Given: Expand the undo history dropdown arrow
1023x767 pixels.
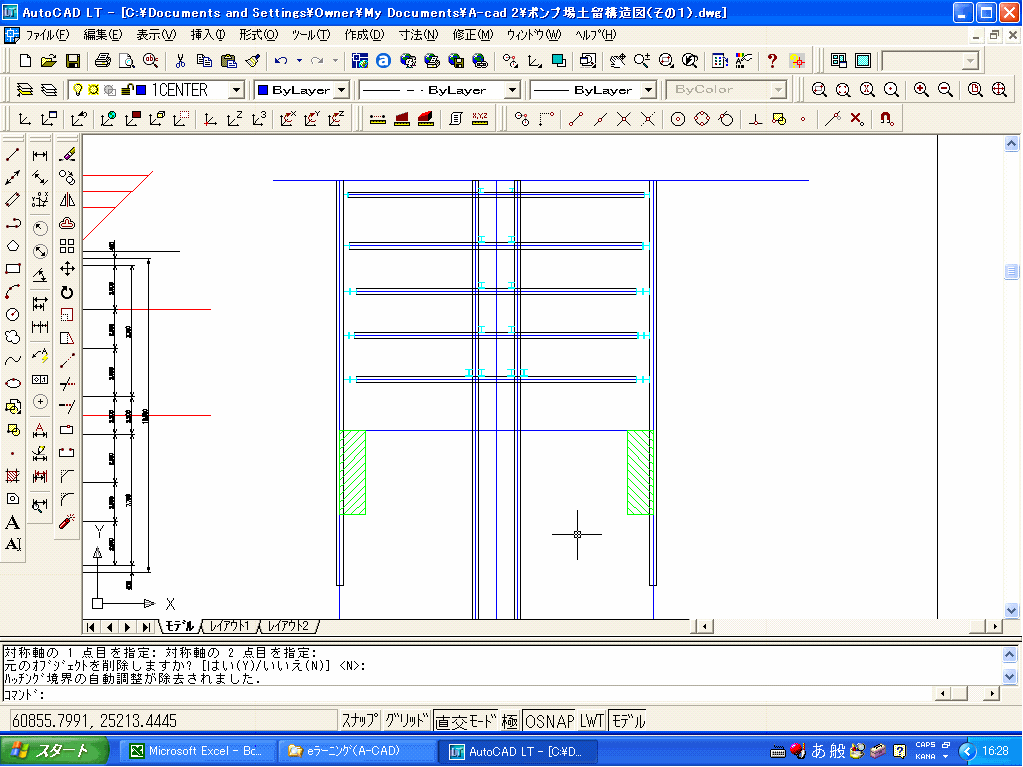Looking at the screenshot, I should pyautogui.click(x=299, y=61).
